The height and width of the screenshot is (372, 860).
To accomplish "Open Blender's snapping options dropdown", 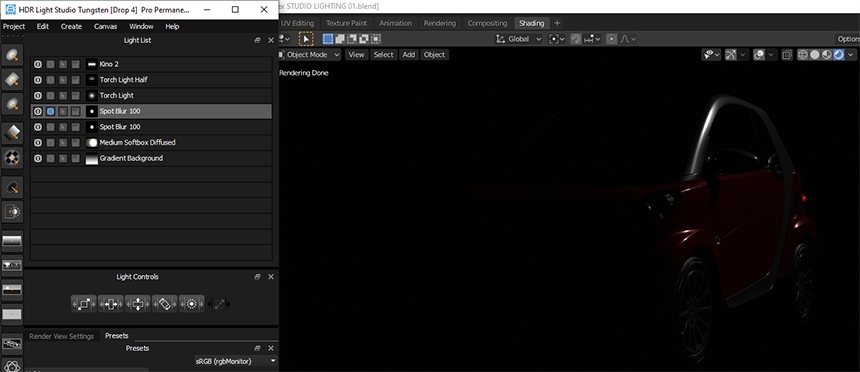I will pos(593,39).
